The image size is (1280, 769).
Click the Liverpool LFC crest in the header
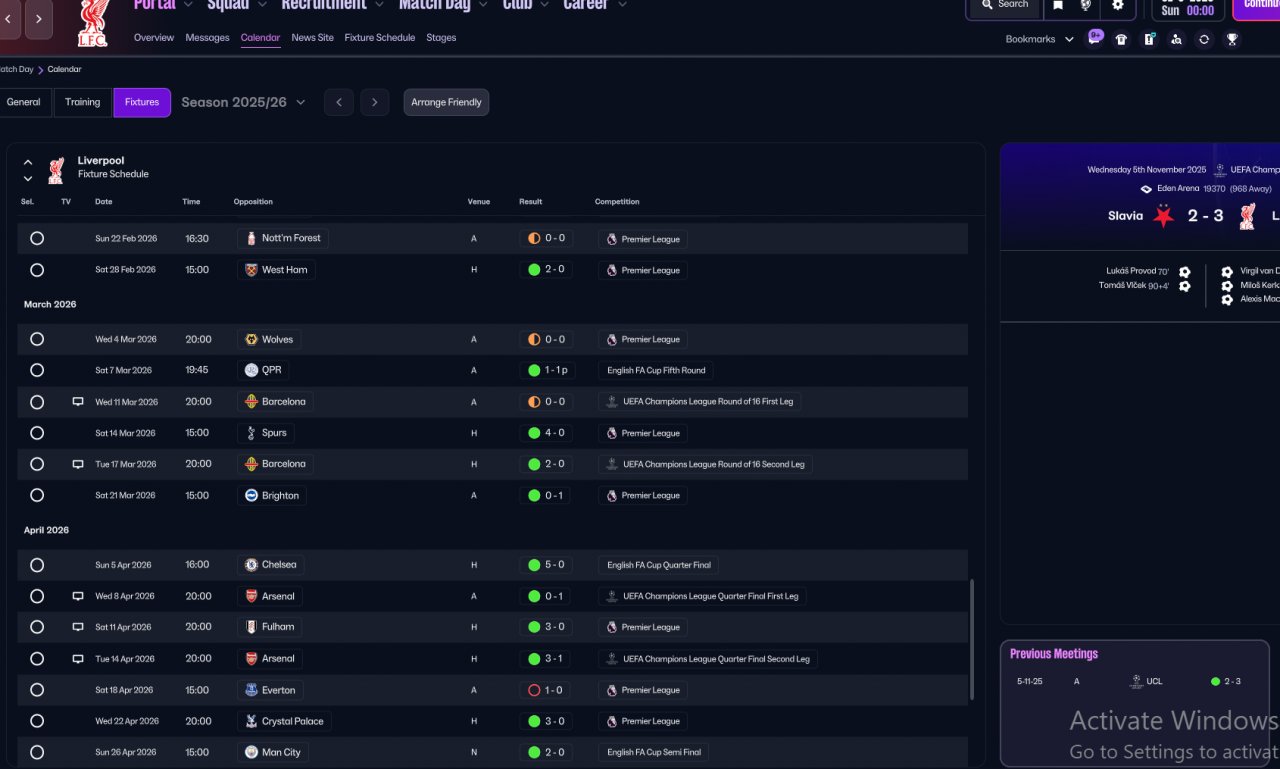tap(93, 24)
